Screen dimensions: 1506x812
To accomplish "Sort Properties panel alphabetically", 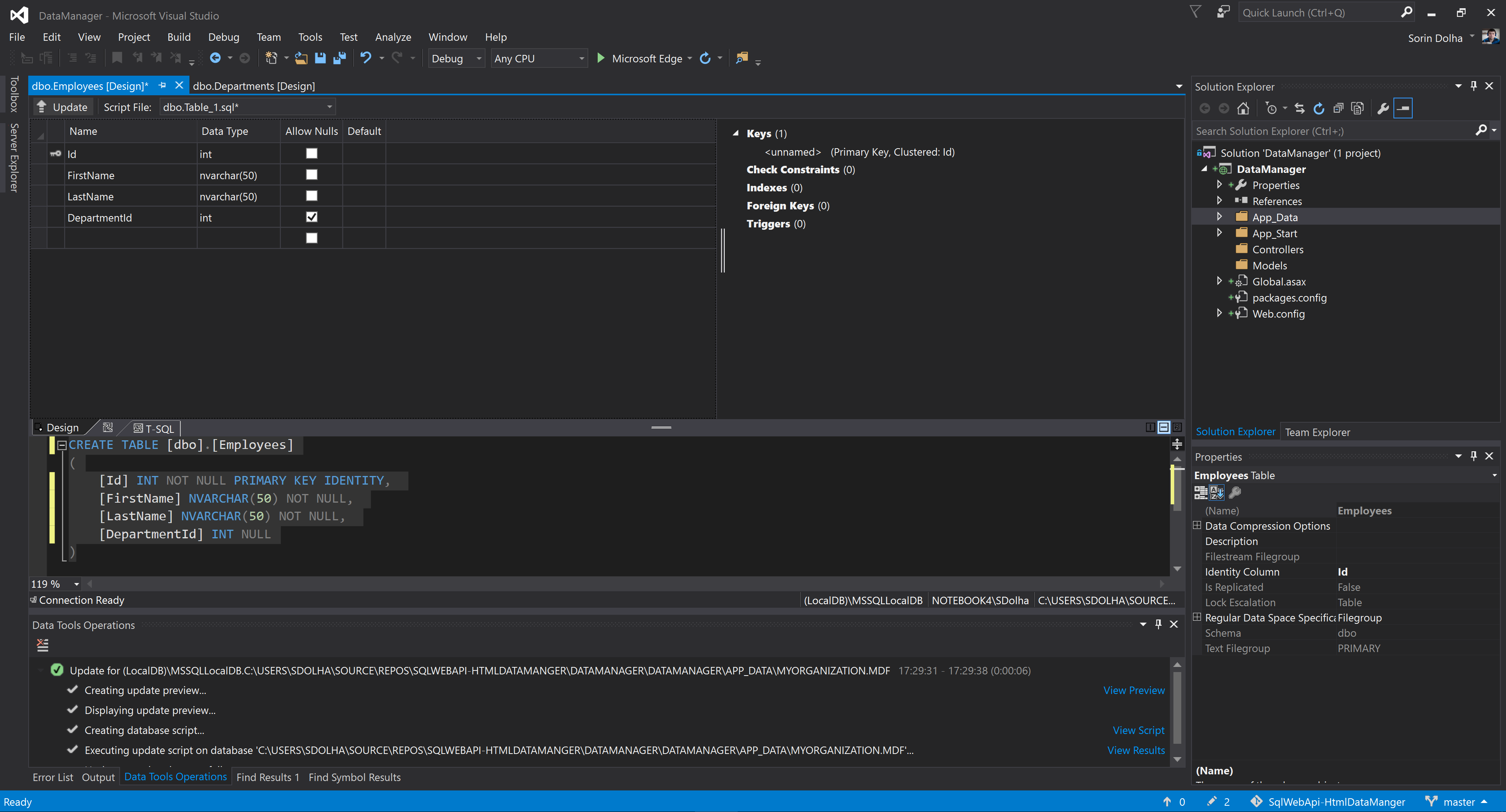I will 1217,493.
